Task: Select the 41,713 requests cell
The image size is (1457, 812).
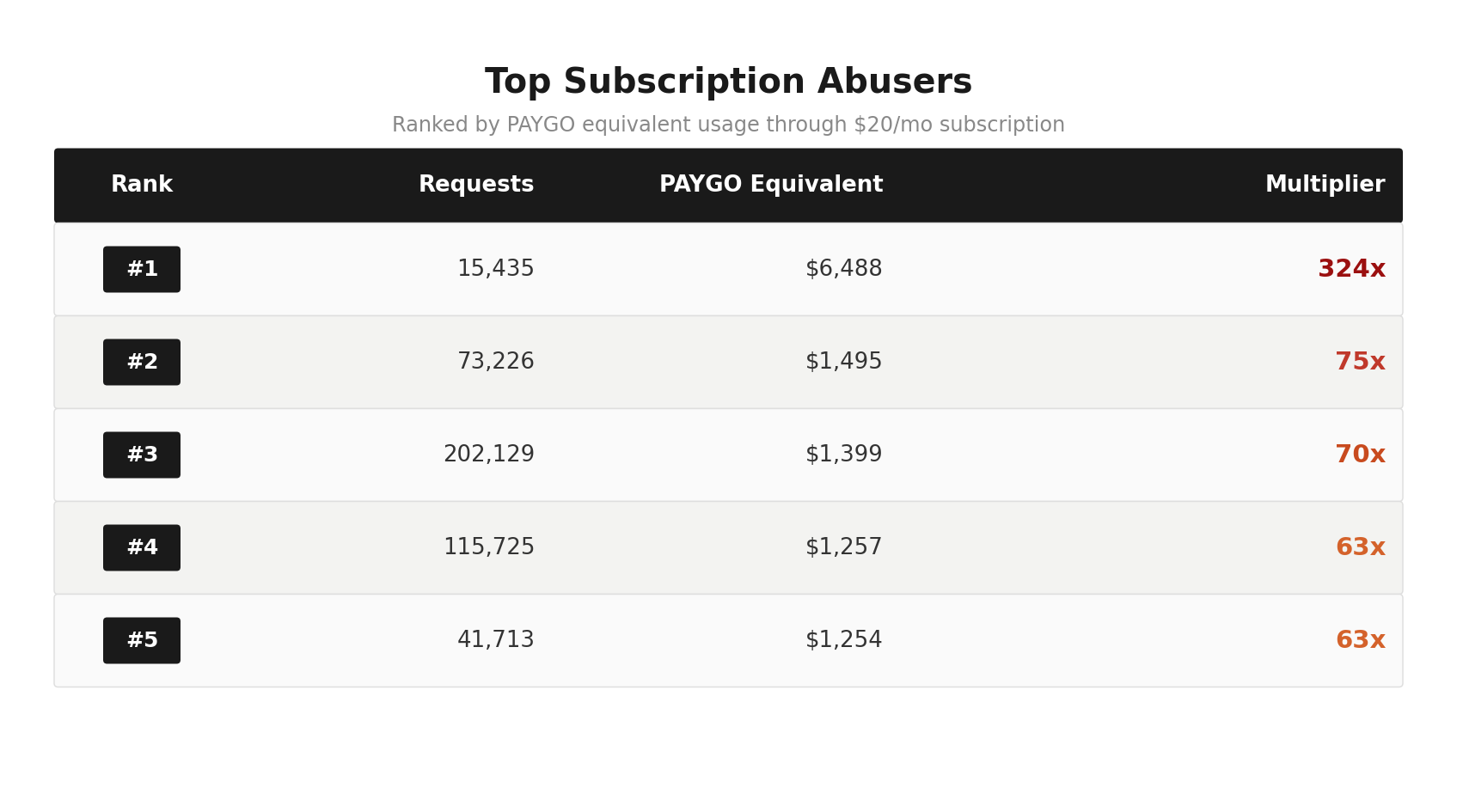Action: point(495,640)
